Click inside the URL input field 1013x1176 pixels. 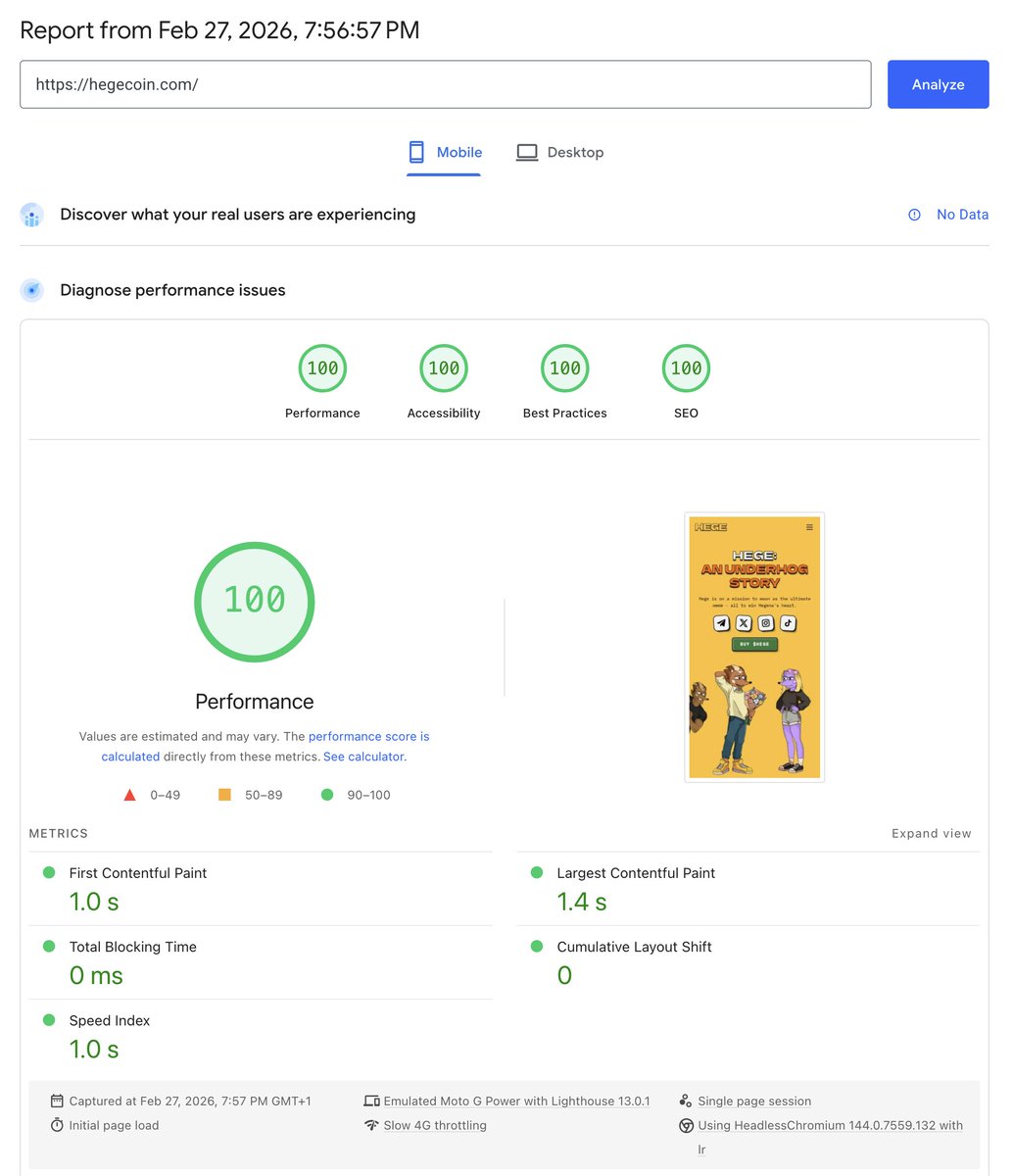tap(446, 84)
